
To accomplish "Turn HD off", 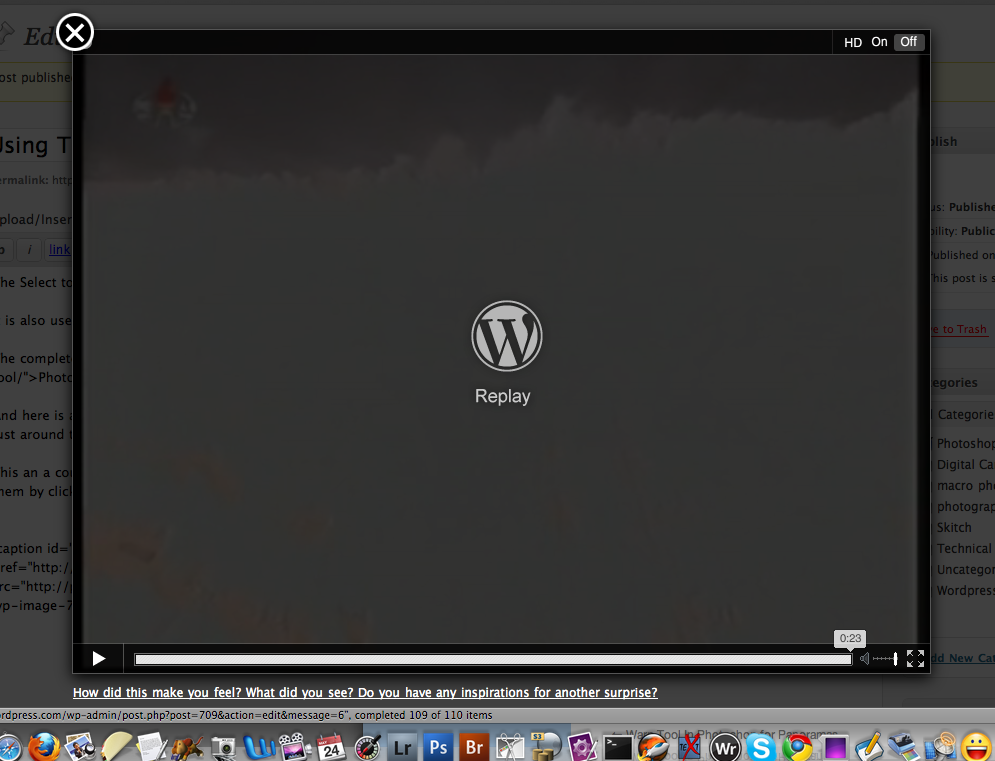I will [908, 42].
